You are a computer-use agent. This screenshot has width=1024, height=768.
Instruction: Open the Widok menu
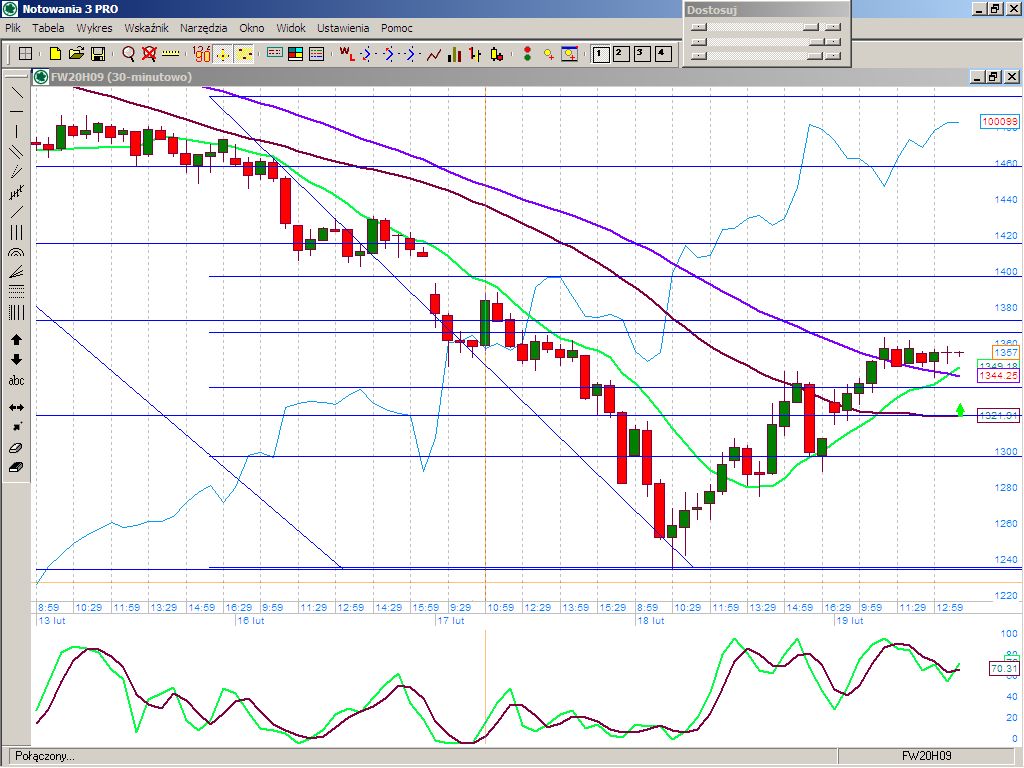click(291, 28)
